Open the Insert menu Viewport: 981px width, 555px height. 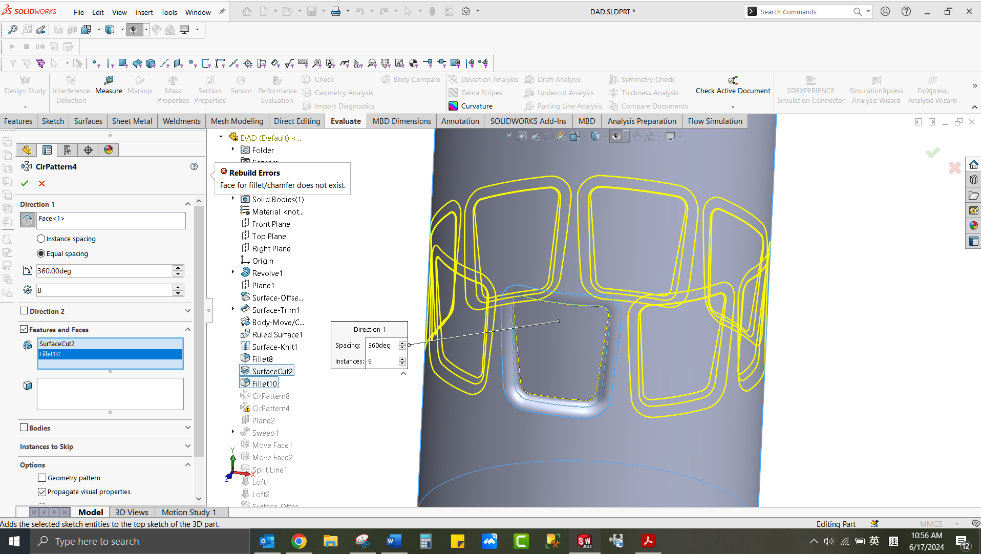coord(144,12)
